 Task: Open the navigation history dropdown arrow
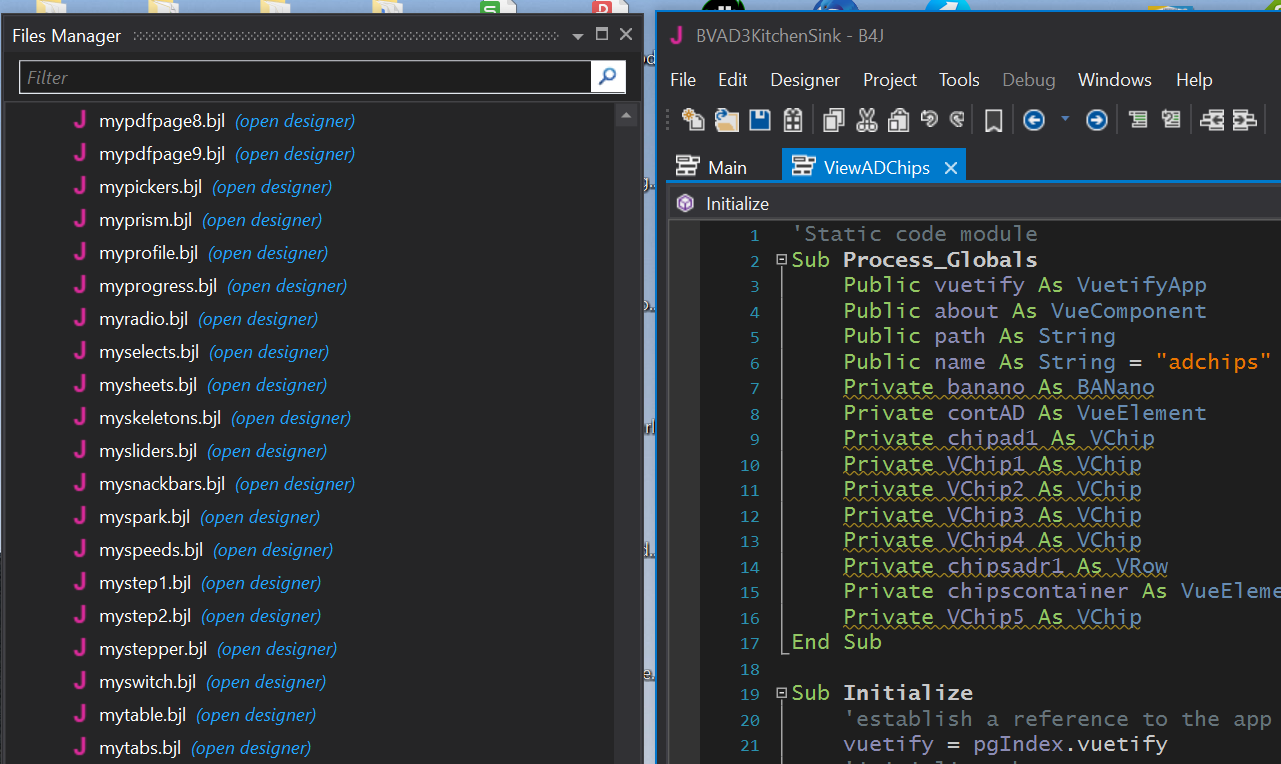(x=1065, y=119)
